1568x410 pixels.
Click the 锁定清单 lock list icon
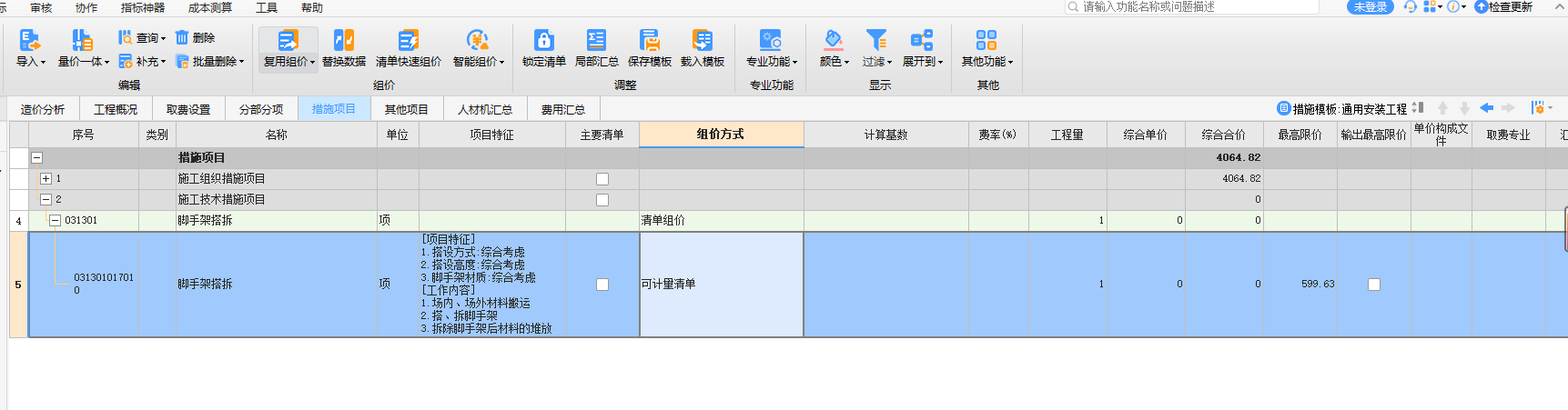pos(544,40)
